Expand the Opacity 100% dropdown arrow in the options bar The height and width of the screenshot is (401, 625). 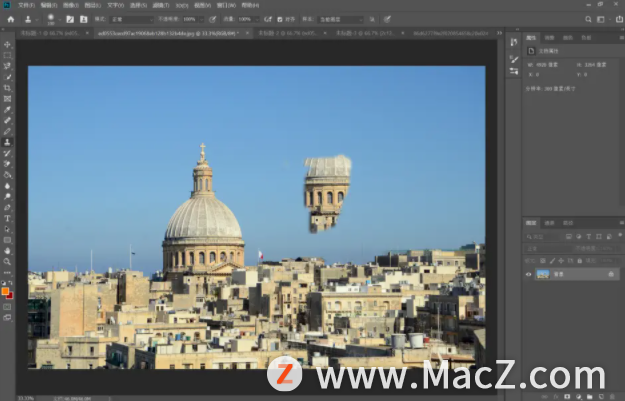pos(202,19)
